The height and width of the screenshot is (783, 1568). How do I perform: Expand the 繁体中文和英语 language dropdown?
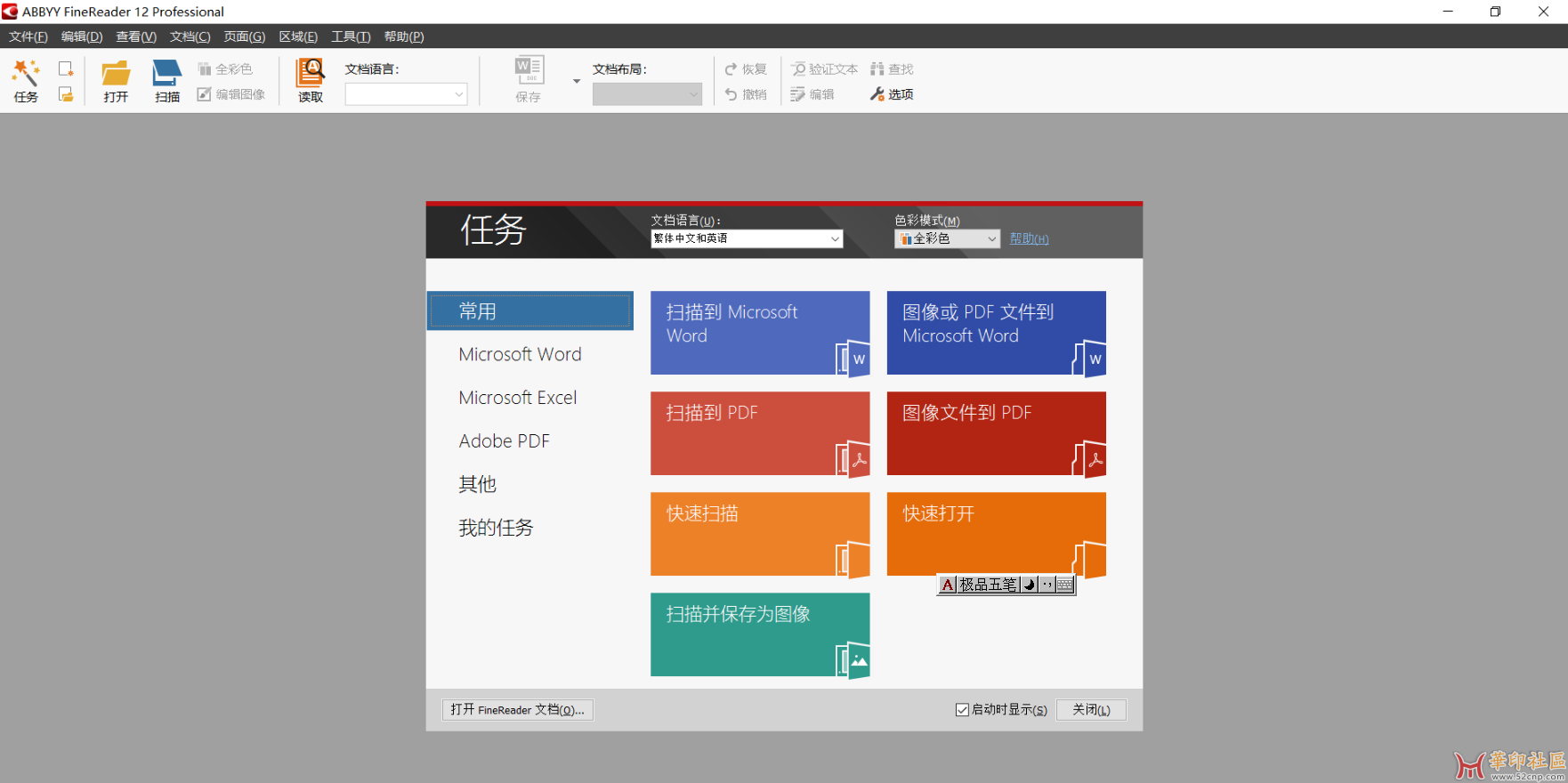(835, 238)
